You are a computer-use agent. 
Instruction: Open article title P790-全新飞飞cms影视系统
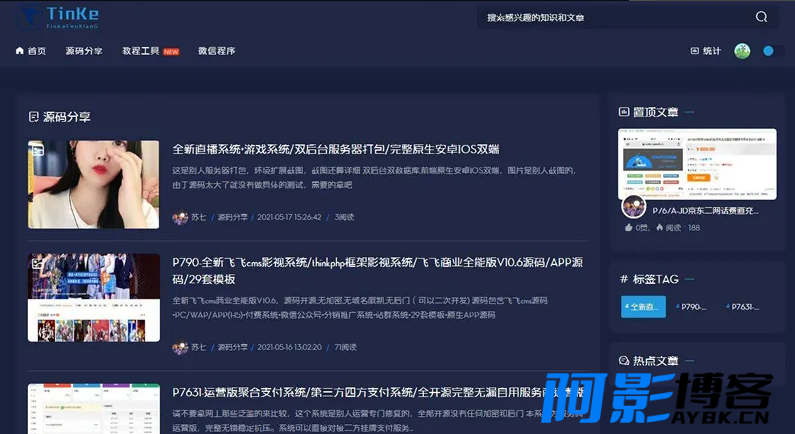(x=378, y=271)
